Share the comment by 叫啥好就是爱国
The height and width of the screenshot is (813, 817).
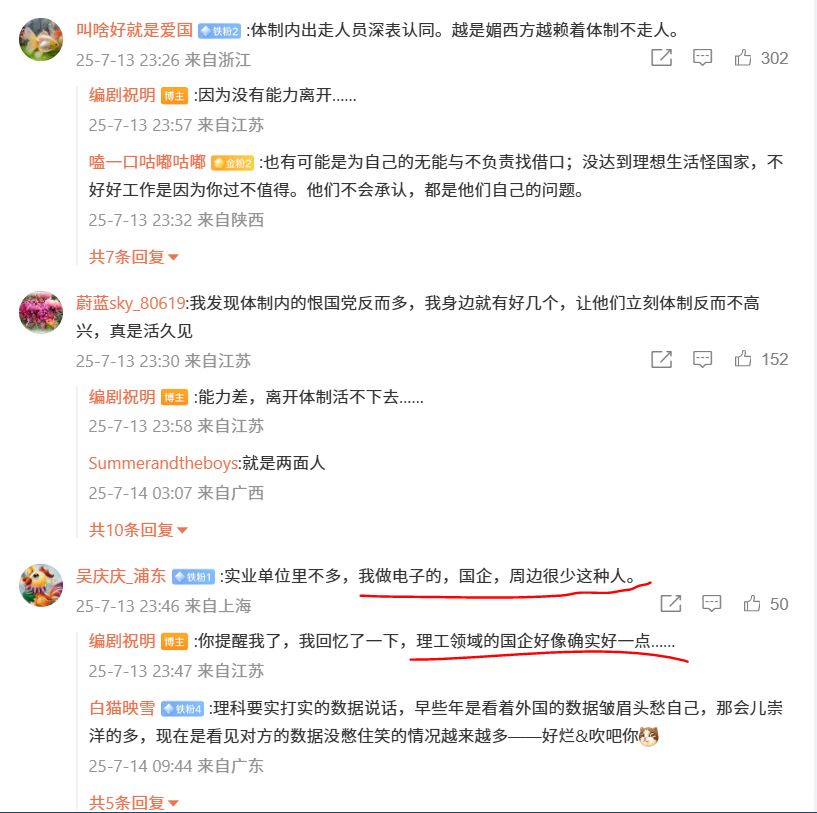(662, 57)
